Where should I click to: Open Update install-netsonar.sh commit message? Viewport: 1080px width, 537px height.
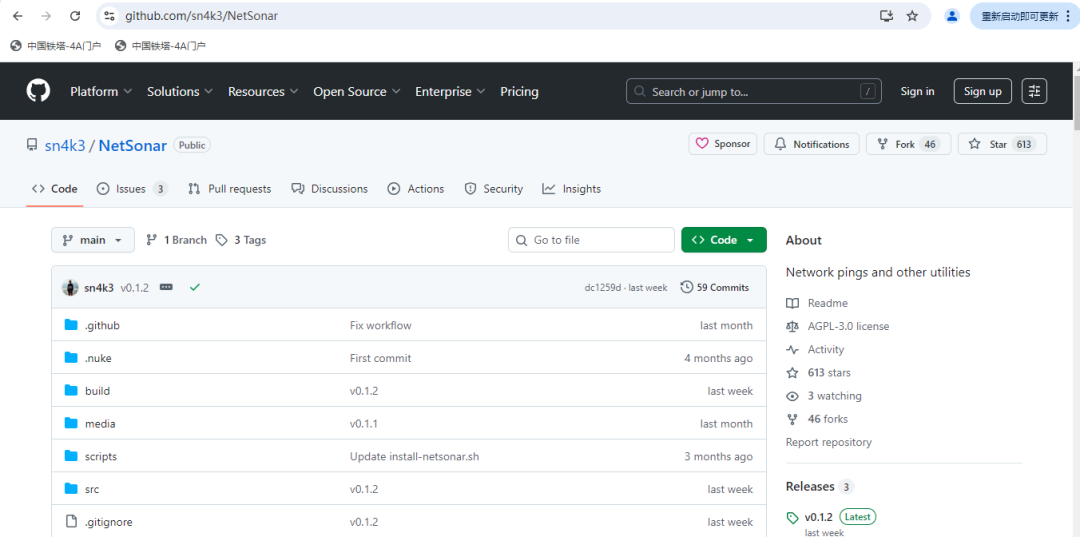point(414,456)
